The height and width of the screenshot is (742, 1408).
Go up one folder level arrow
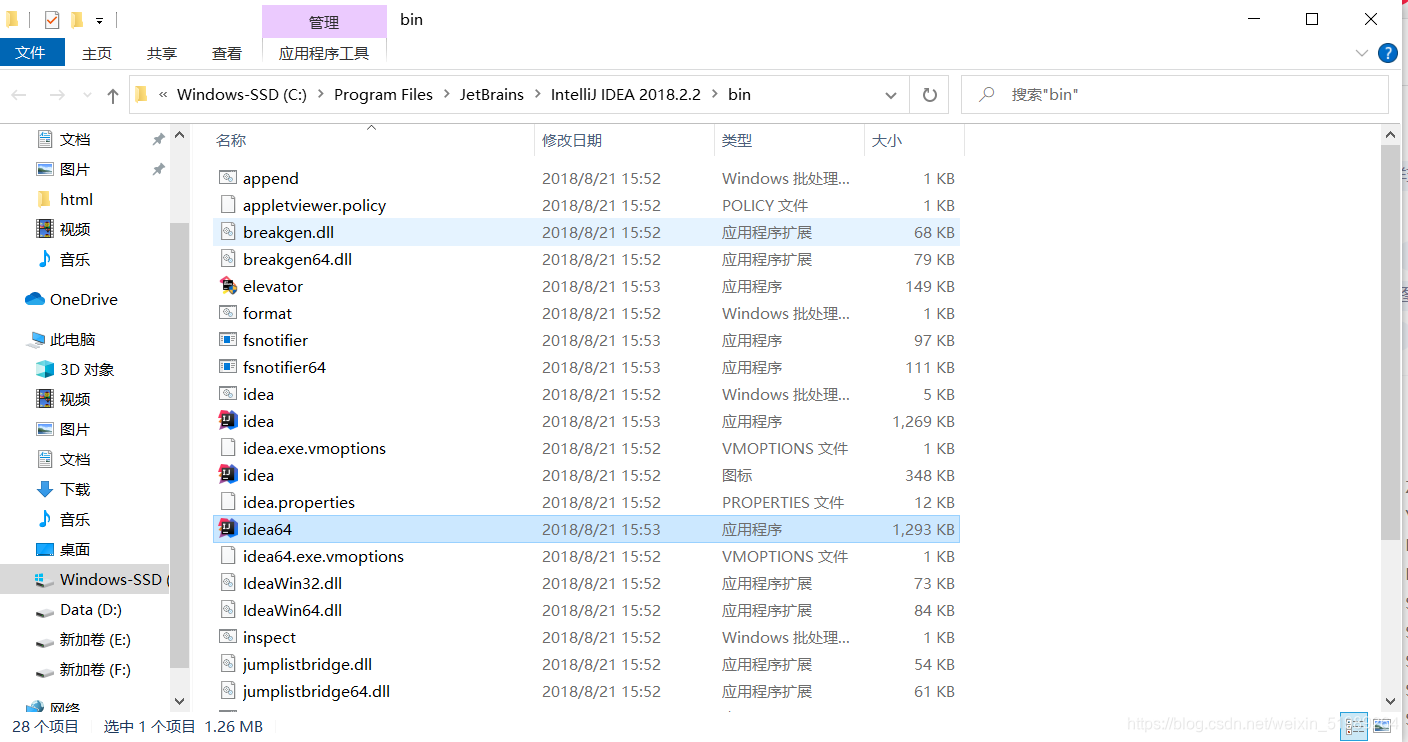(x=113, y=95)
